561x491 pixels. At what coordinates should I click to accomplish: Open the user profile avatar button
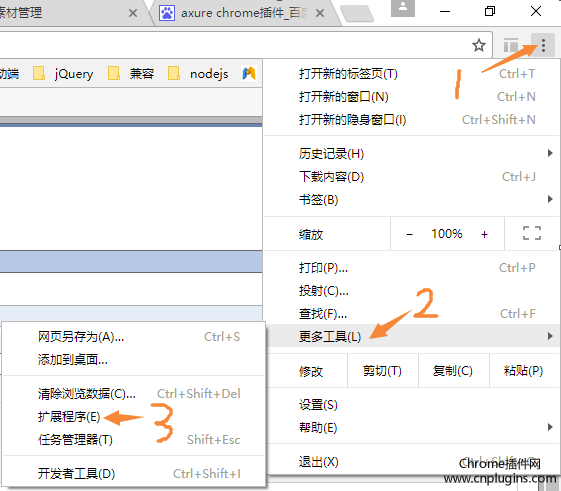click(403, 8)
